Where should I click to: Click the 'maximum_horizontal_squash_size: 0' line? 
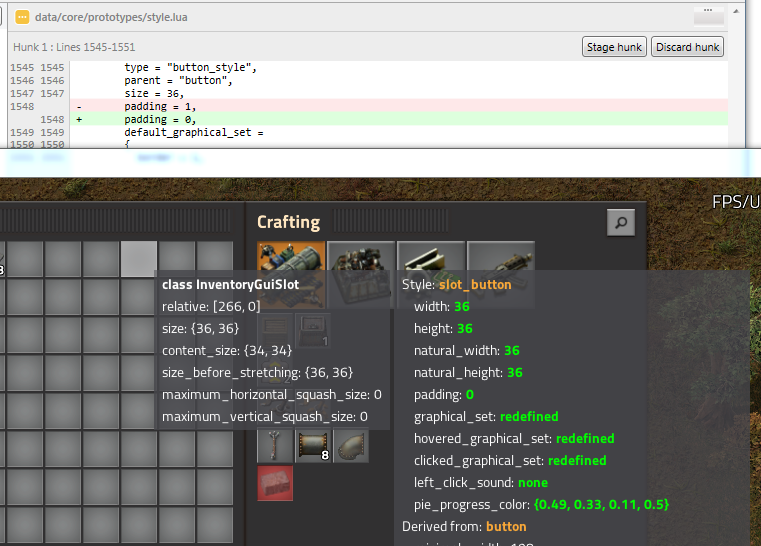272,395
